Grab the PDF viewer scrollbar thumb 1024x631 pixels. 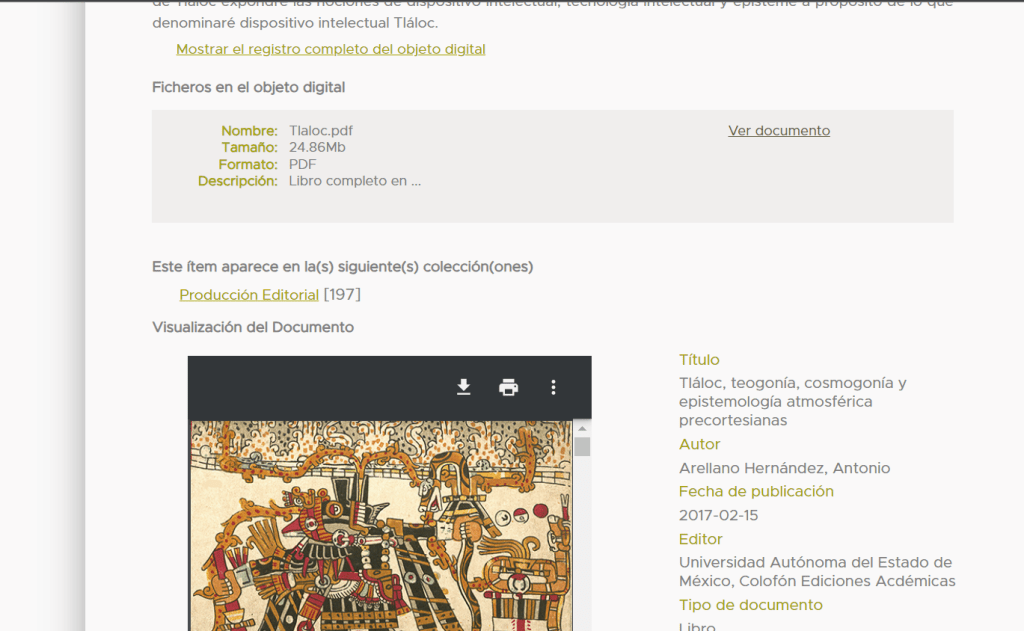pyautogui.click(x=582, y=446)
